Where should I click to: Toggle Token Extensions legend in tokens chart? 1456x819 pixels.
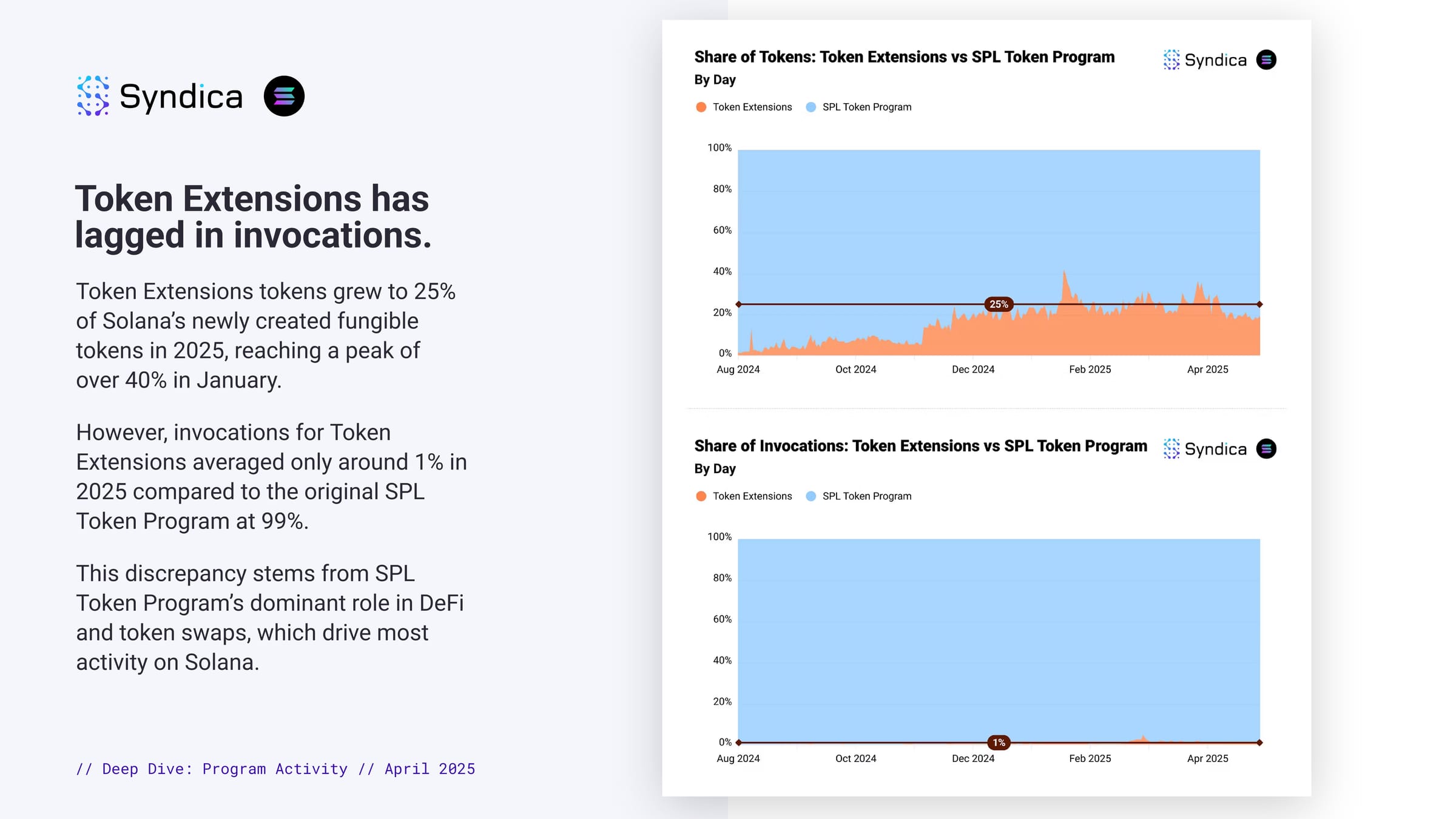click(744, 107)
